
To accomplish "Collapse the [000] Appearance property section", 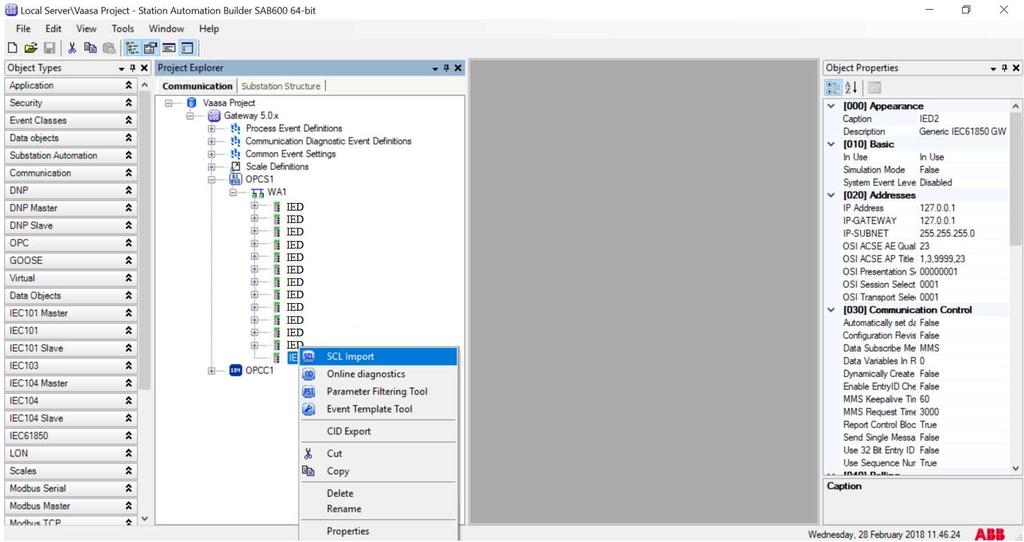I will point(831,106).
